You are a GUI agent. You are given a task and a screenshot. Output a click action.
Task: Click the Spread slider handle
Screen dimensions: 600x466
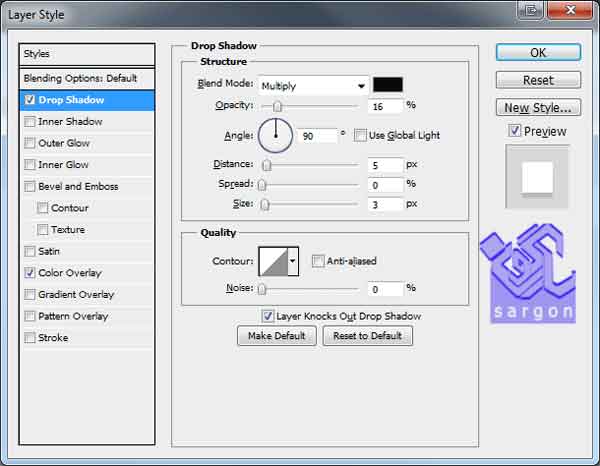tap(262, 185)
